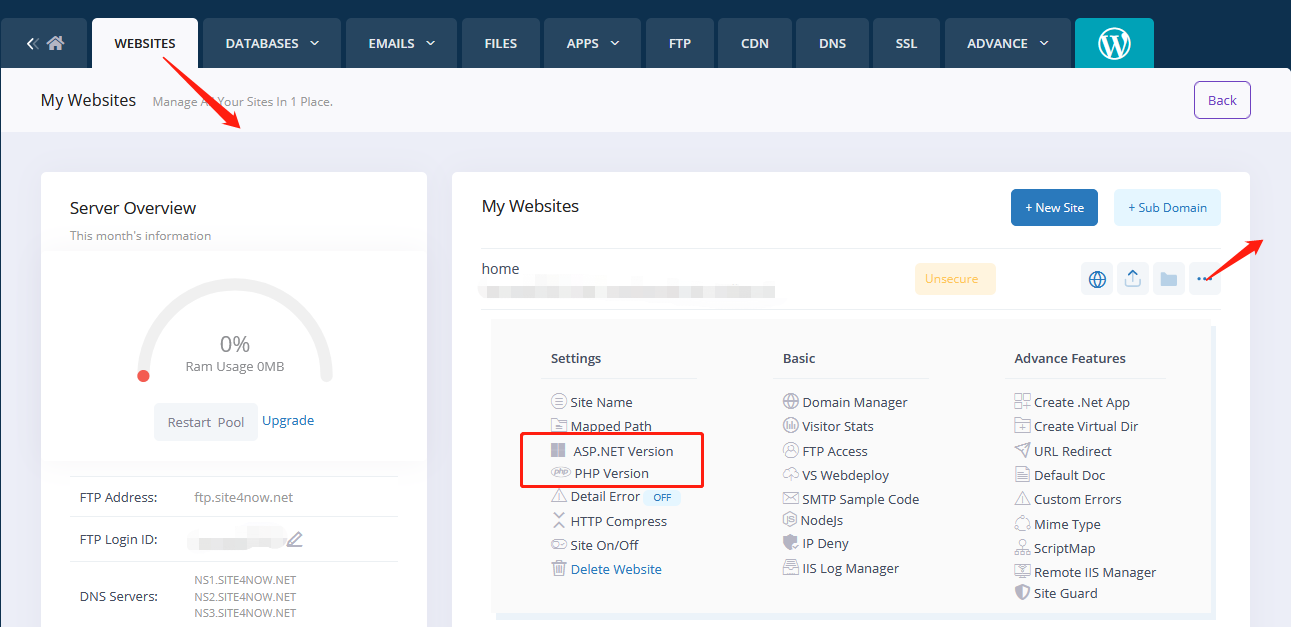1291x627 pixels.
Task: Switch to the DNS tab
Action: tap(832, 44)
